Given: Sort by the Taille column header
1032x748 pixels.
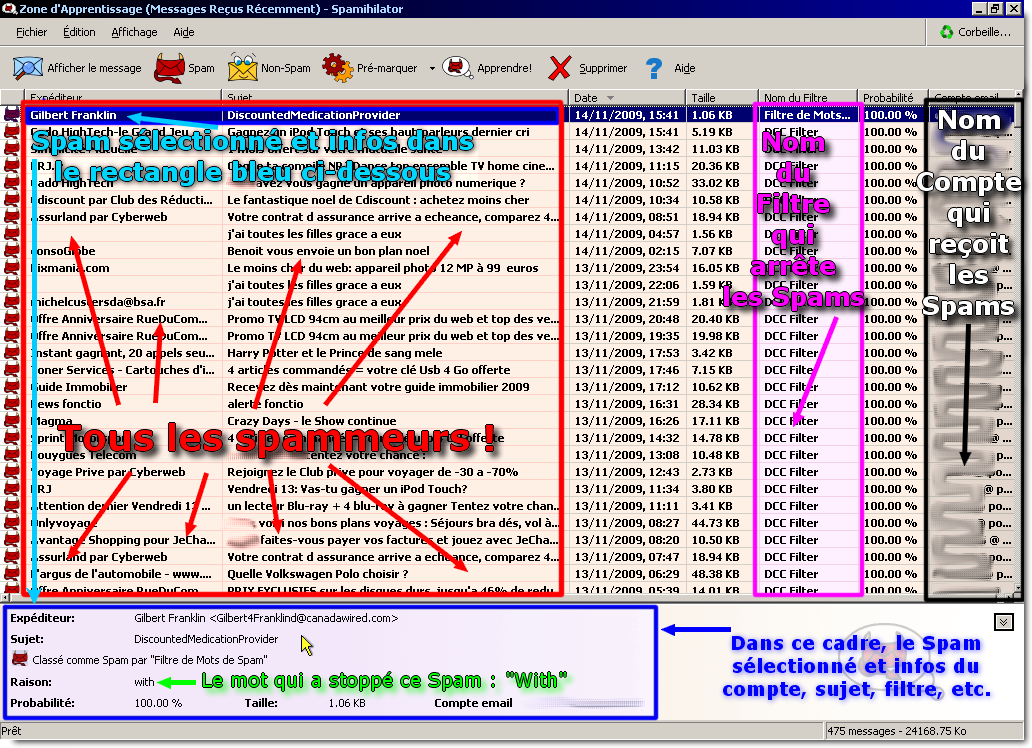Looking at the screenshot, I should click(721, 97).
